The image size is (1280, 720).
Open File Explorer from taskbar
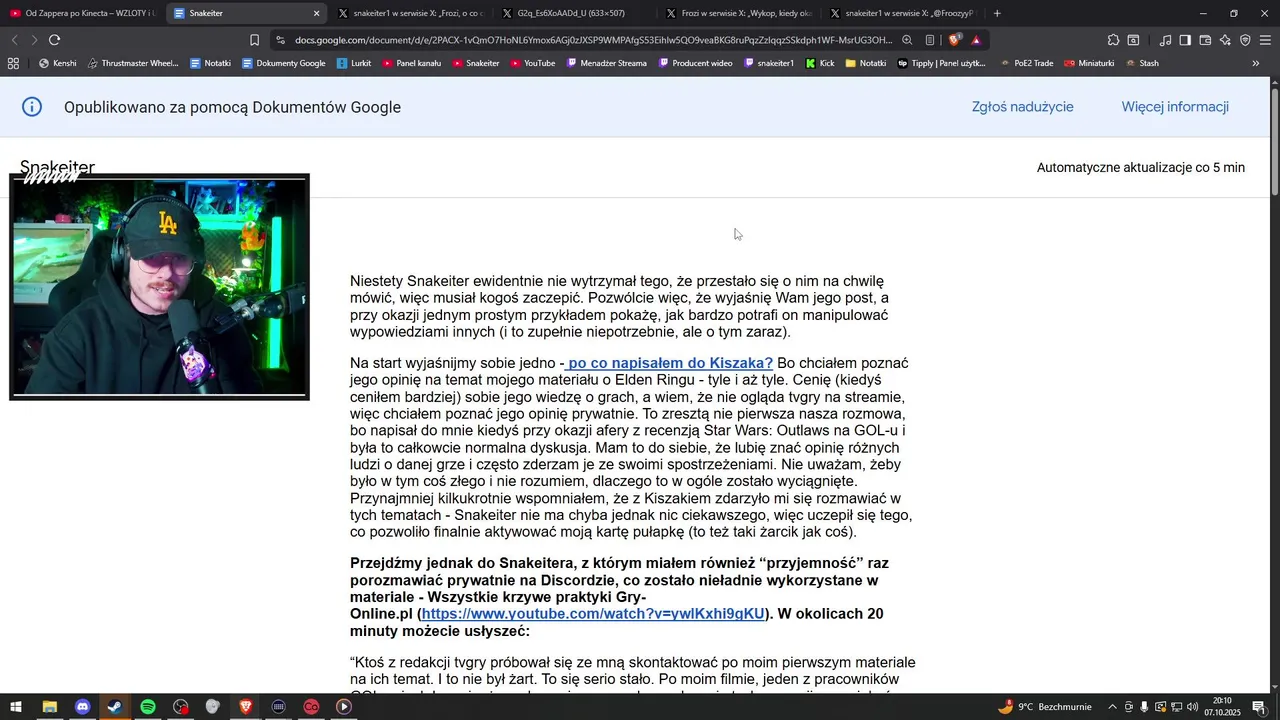pyautogui.click(x=49, y=707)
